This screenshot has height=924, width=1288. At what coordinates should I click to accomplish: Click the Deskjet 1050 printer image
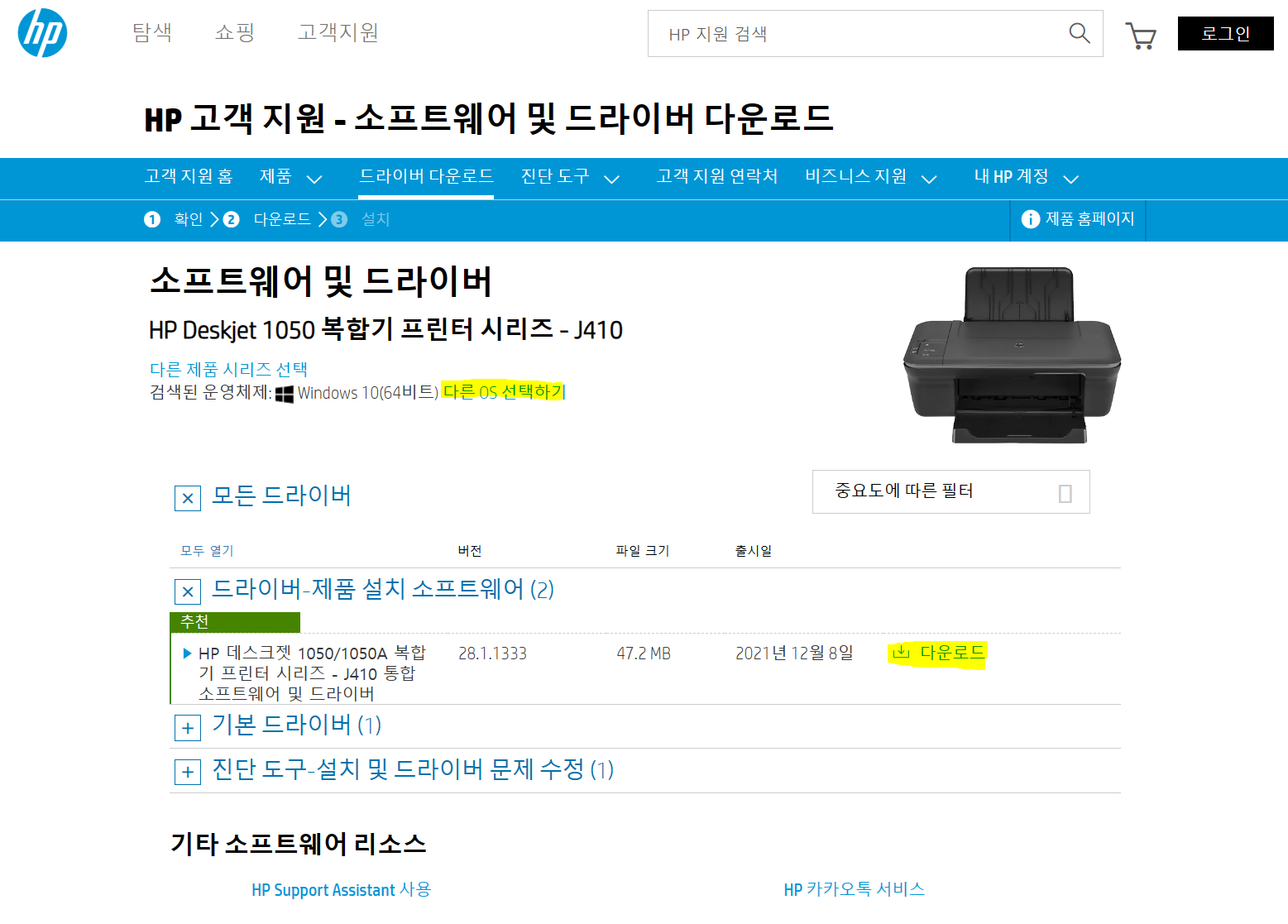pyautogui.click(x=1013, y=355)
